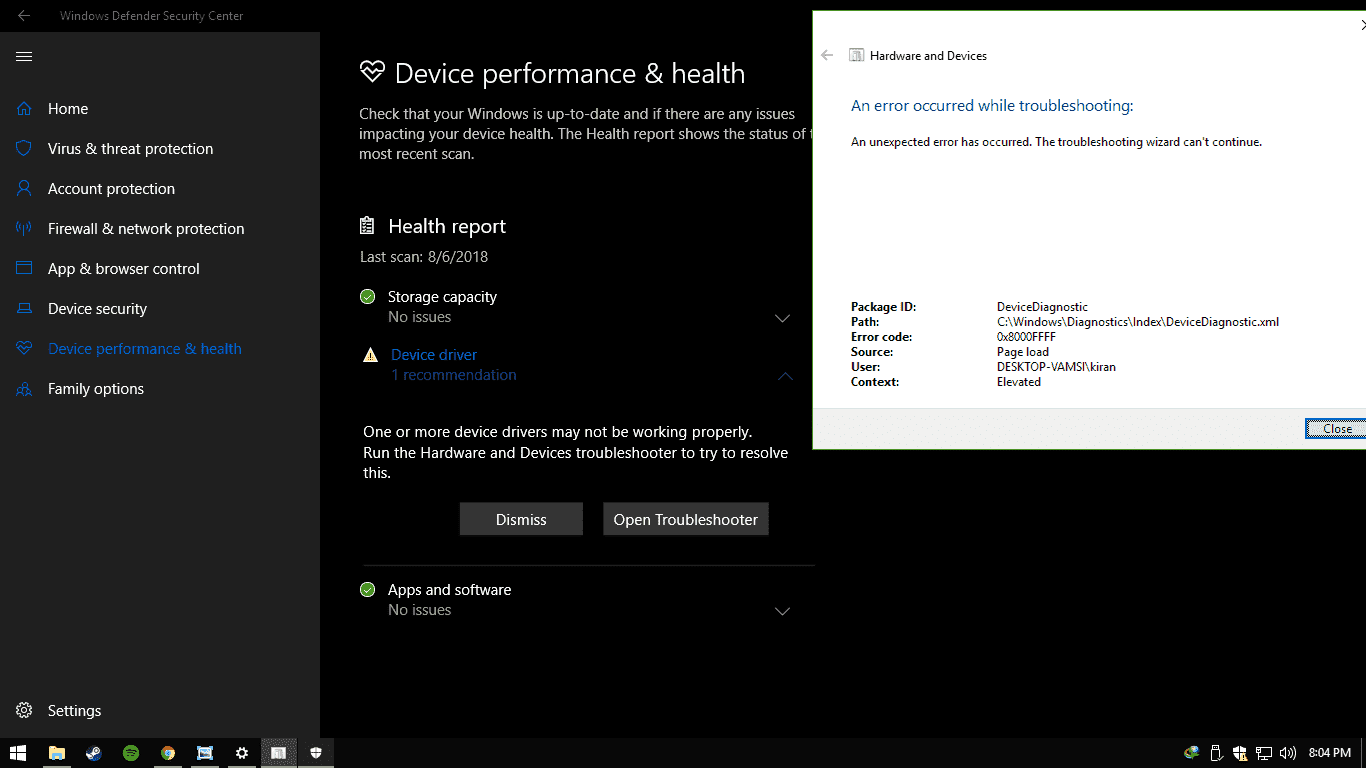1366x768 pixels.
Task: Open Family options in sidebar
Action: [x=96, y=389]
